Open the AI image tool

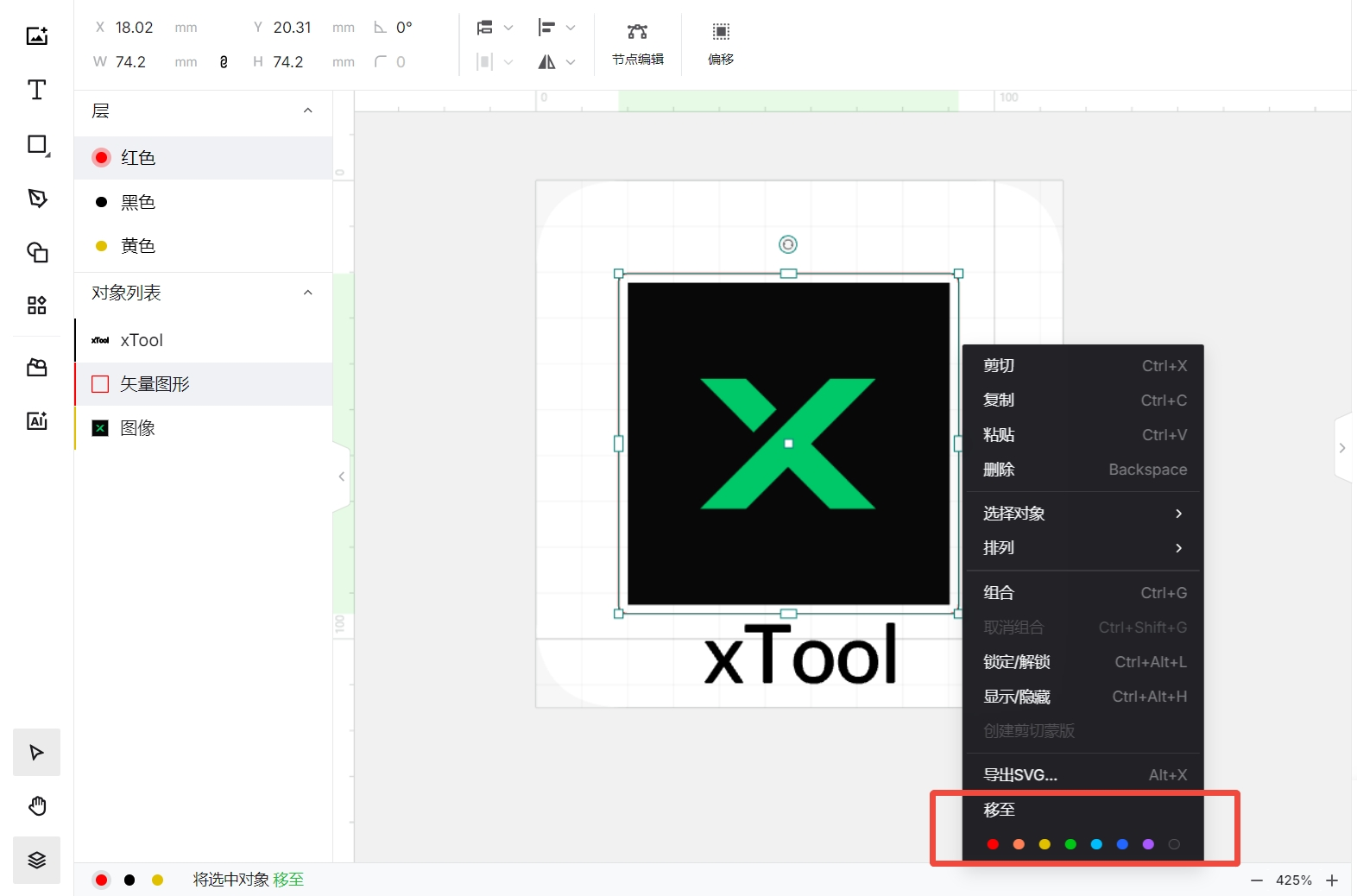point(37,421)
